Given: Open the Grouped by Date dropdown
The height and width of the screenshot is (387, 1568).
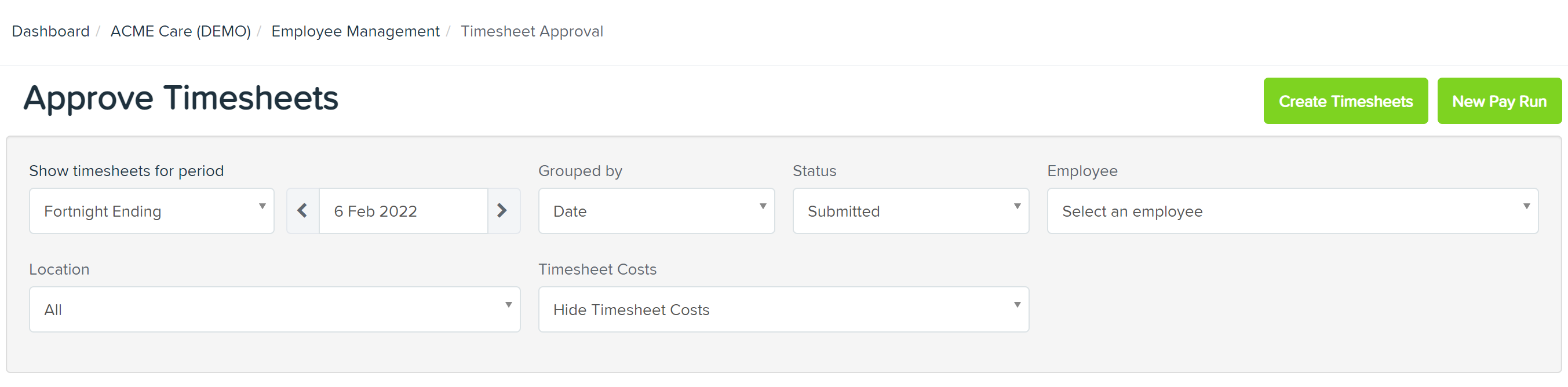Looking at the screenshot, I should [x=656, y=210].
